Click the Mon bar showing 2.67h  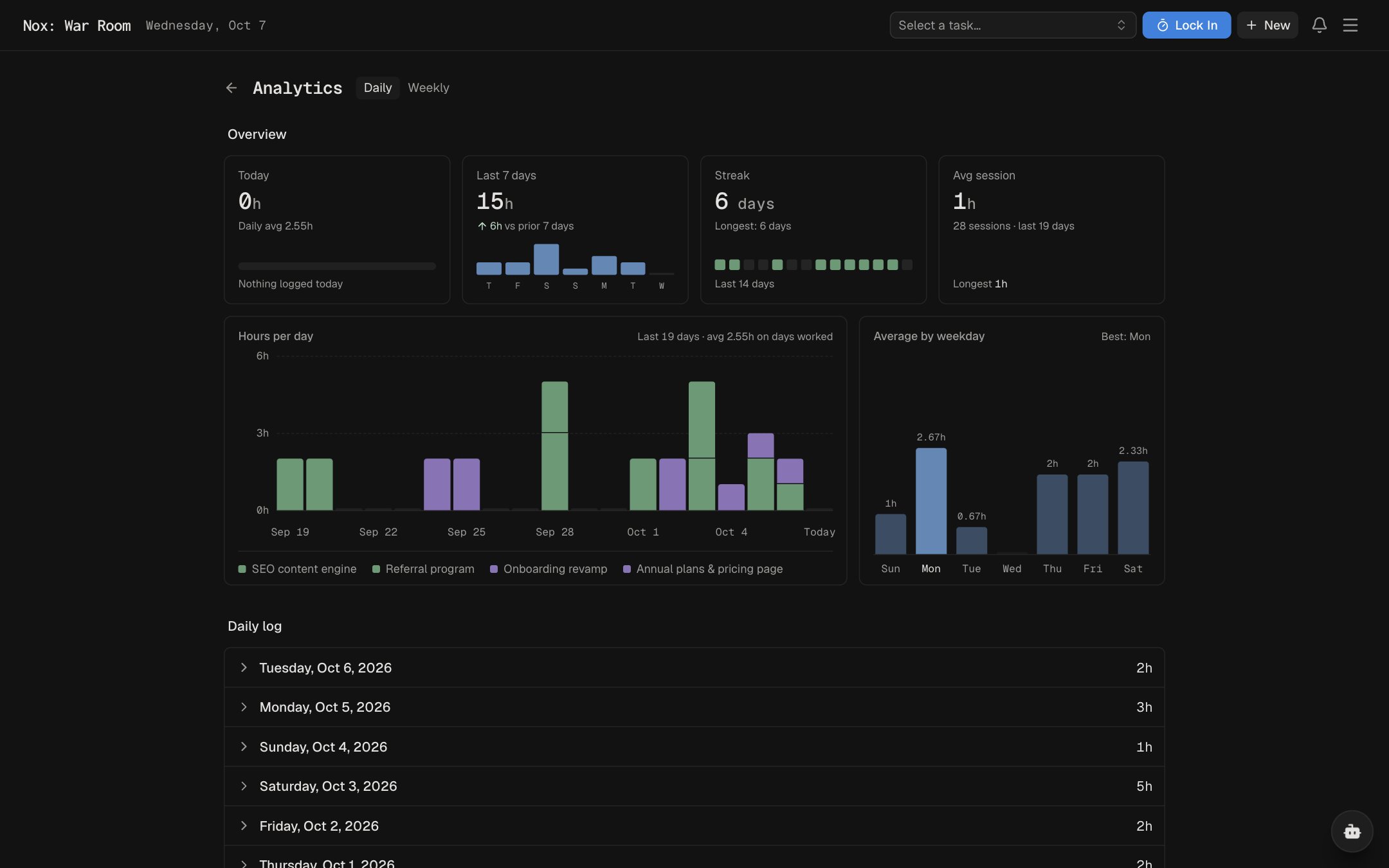coord(931,501)
